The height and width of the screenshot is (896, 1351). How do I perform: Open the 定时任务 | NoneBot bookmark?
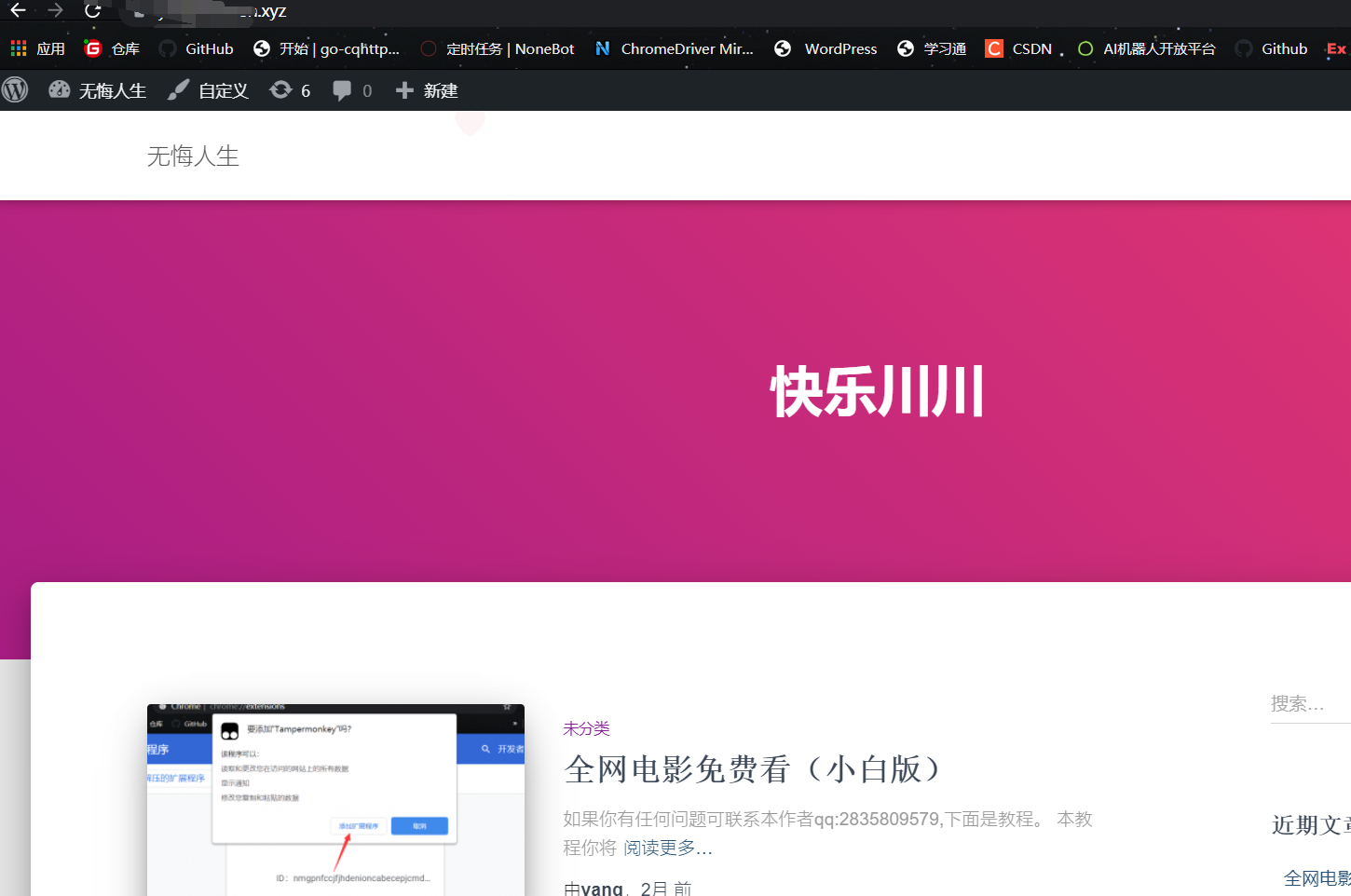click(498, 48)
